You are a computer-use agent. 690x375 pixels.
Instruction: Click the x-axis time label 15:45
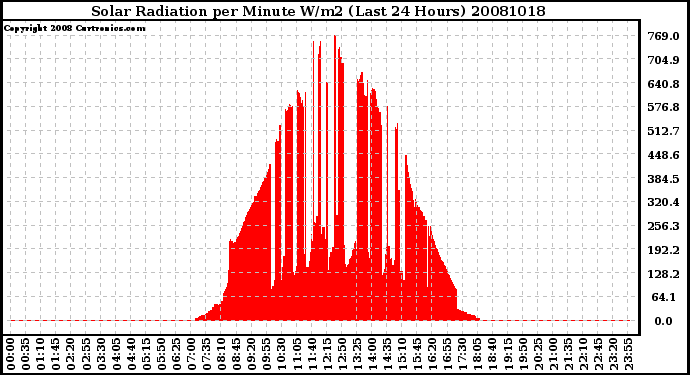point(418,354)
